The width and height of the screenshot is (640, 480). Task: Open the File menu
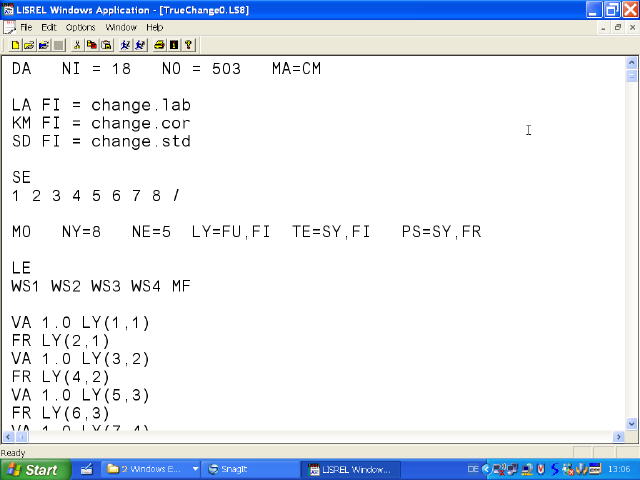pyautogui.click(x=26, y=27)
